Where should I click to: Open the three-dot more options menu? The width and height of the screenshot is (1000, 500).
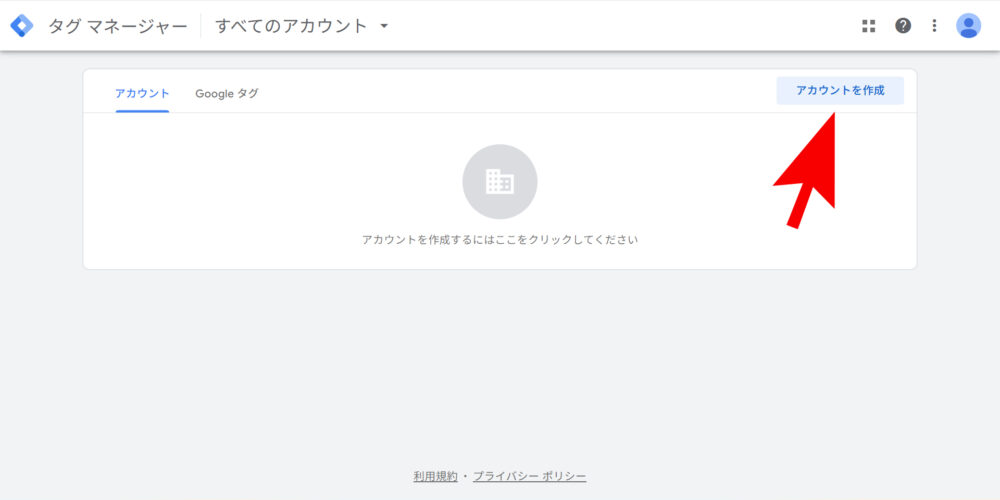935,26
